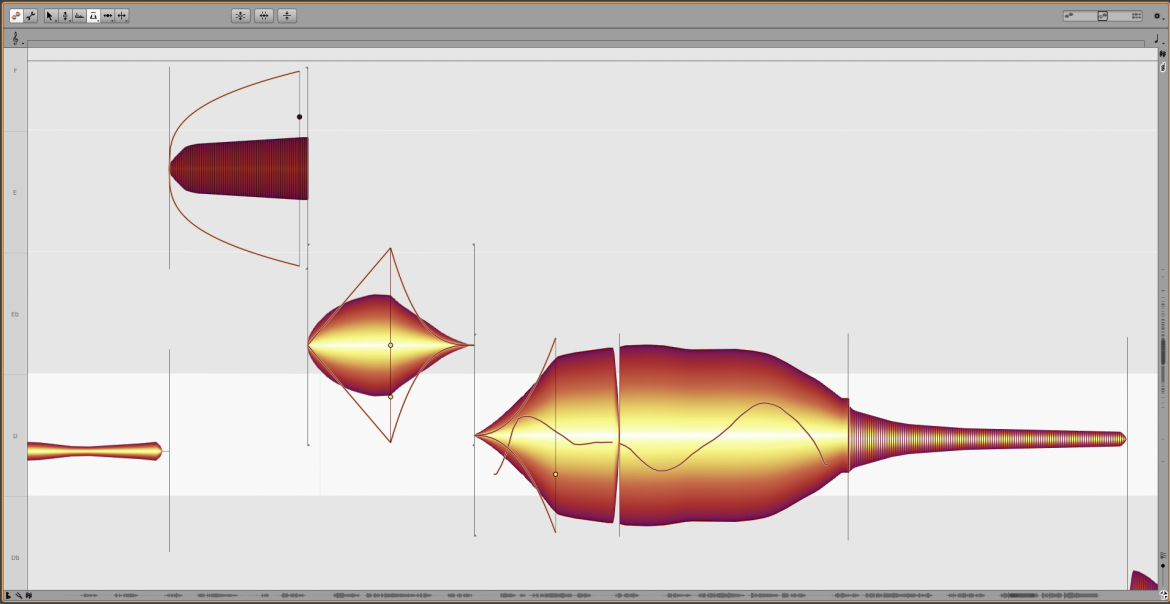The height and width of the screenshot is (604, 1170).
Task: Open the Amplitude tool sub-tool arrow
Action: [98, 20]
